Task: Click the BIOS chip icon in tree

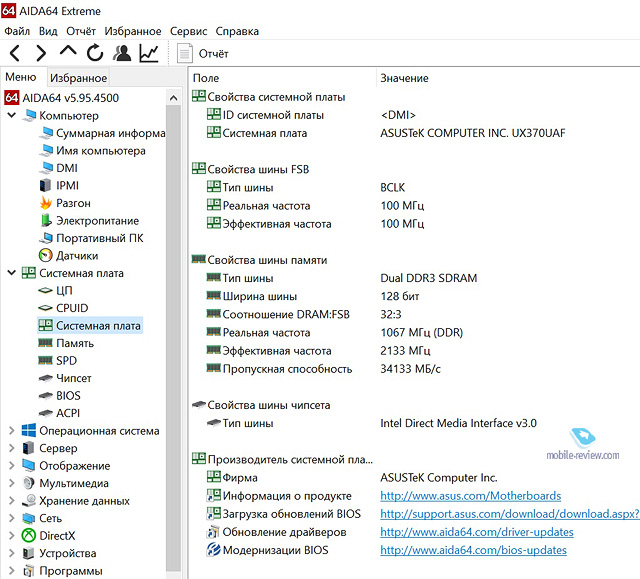Action: tap(45, 395)
